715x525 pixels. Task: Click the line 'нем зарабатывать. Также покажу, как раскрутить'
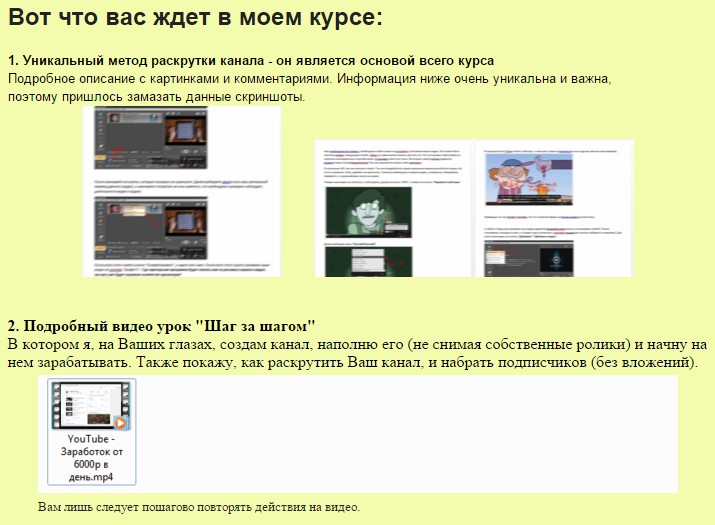pos(176,362)
